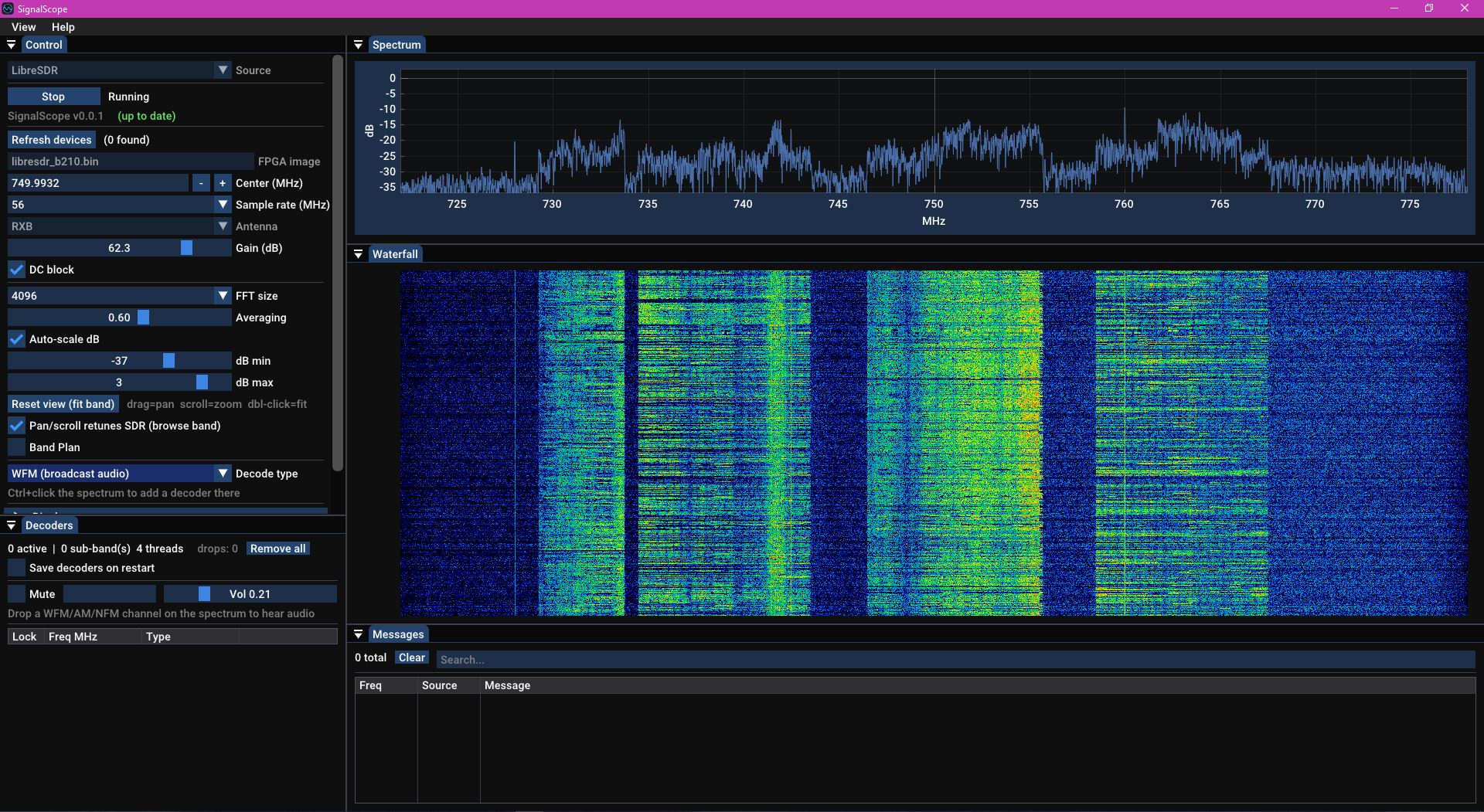Adjust the Averaging slider

(x=120, y=318)
